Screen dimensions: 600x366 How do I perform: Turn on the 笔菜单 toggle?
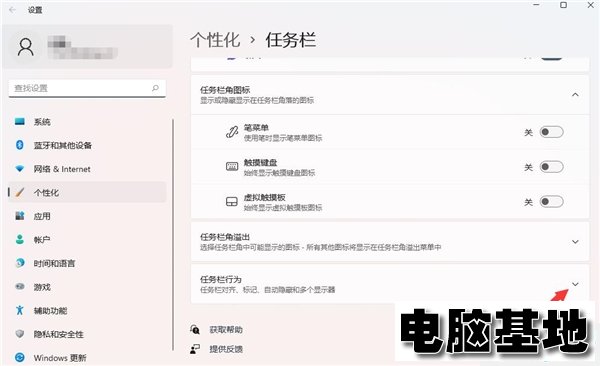click(551, 132)
